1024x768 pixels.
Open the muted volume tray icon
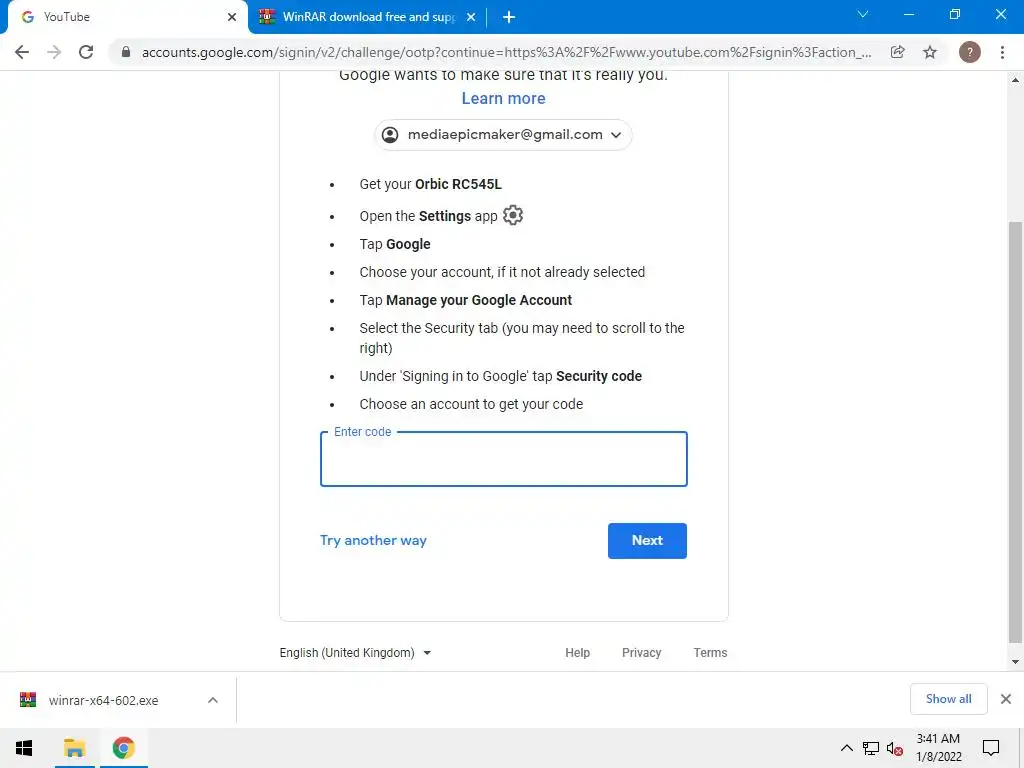(895, 749)
